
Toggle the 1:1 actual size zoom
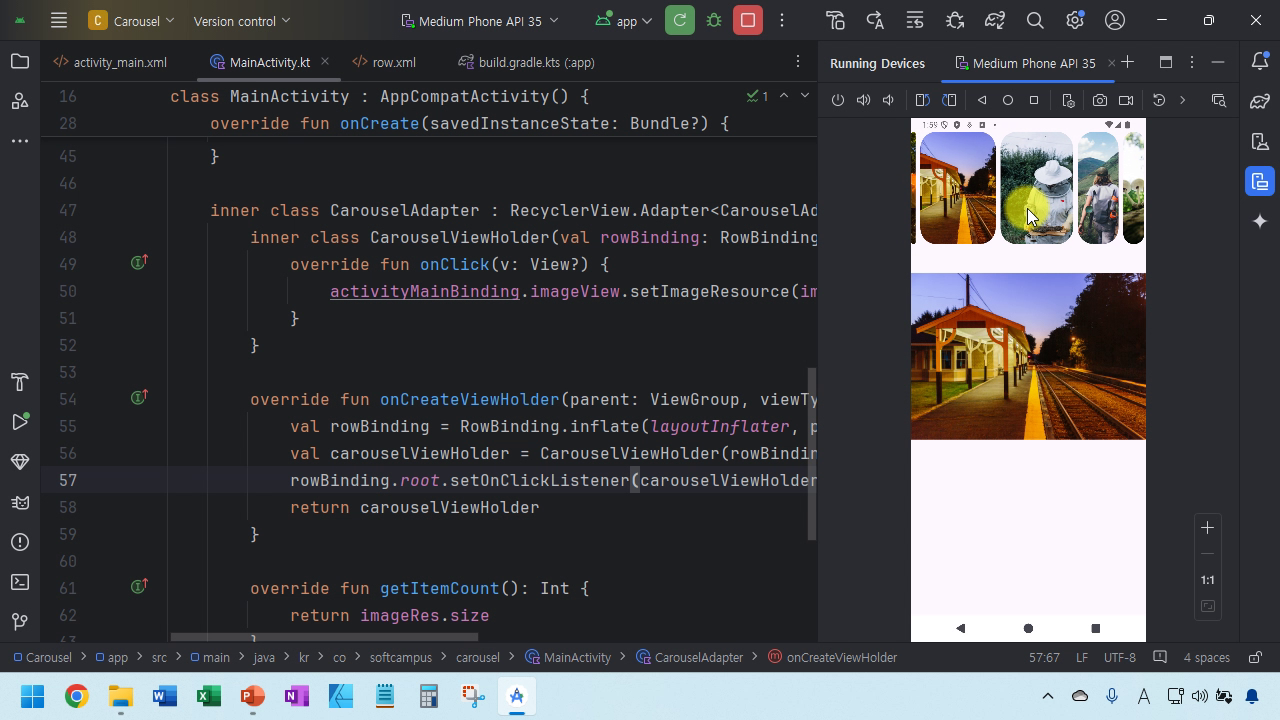coord(1207,580)
